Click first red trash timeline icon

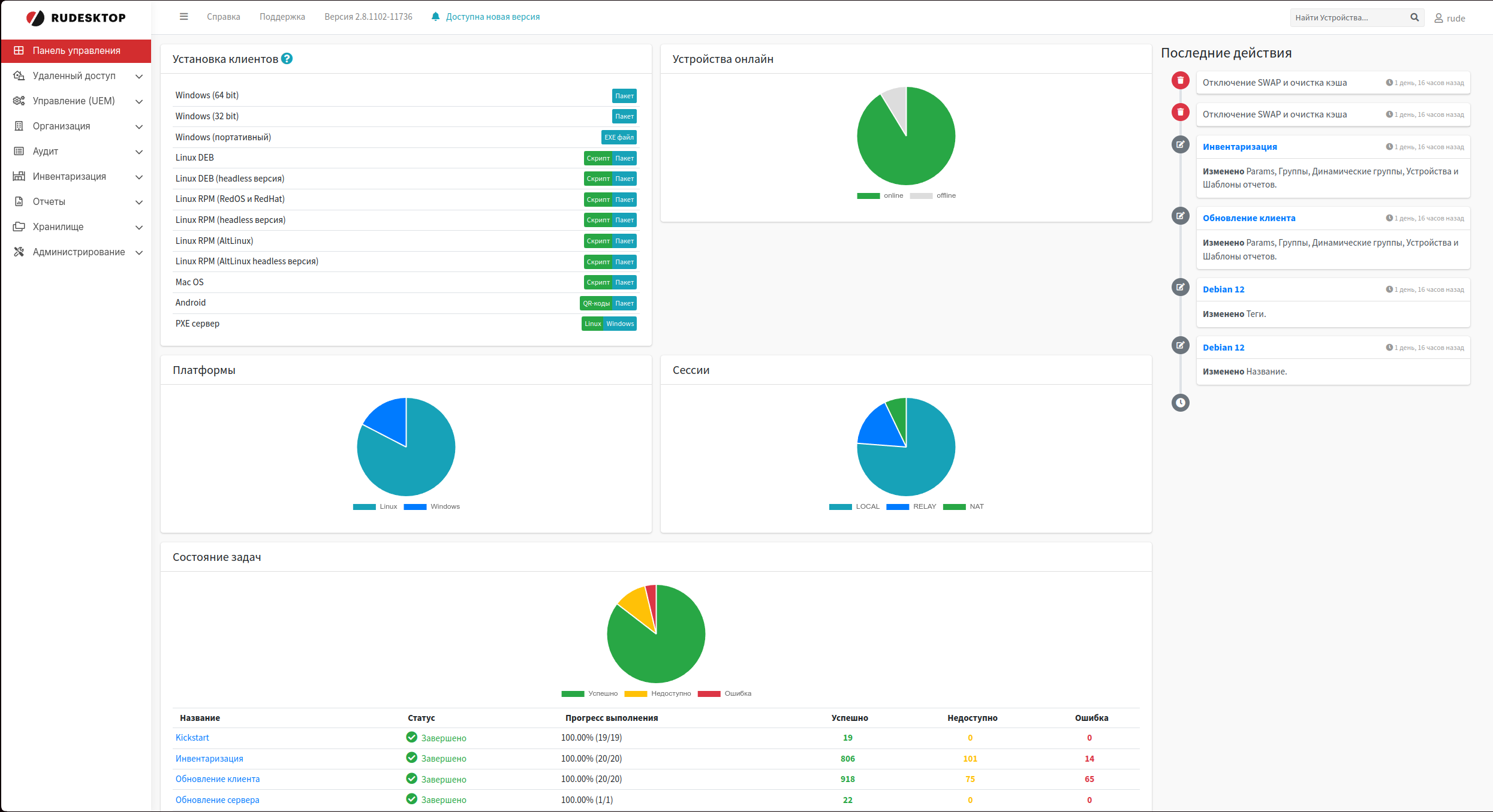1180,80
